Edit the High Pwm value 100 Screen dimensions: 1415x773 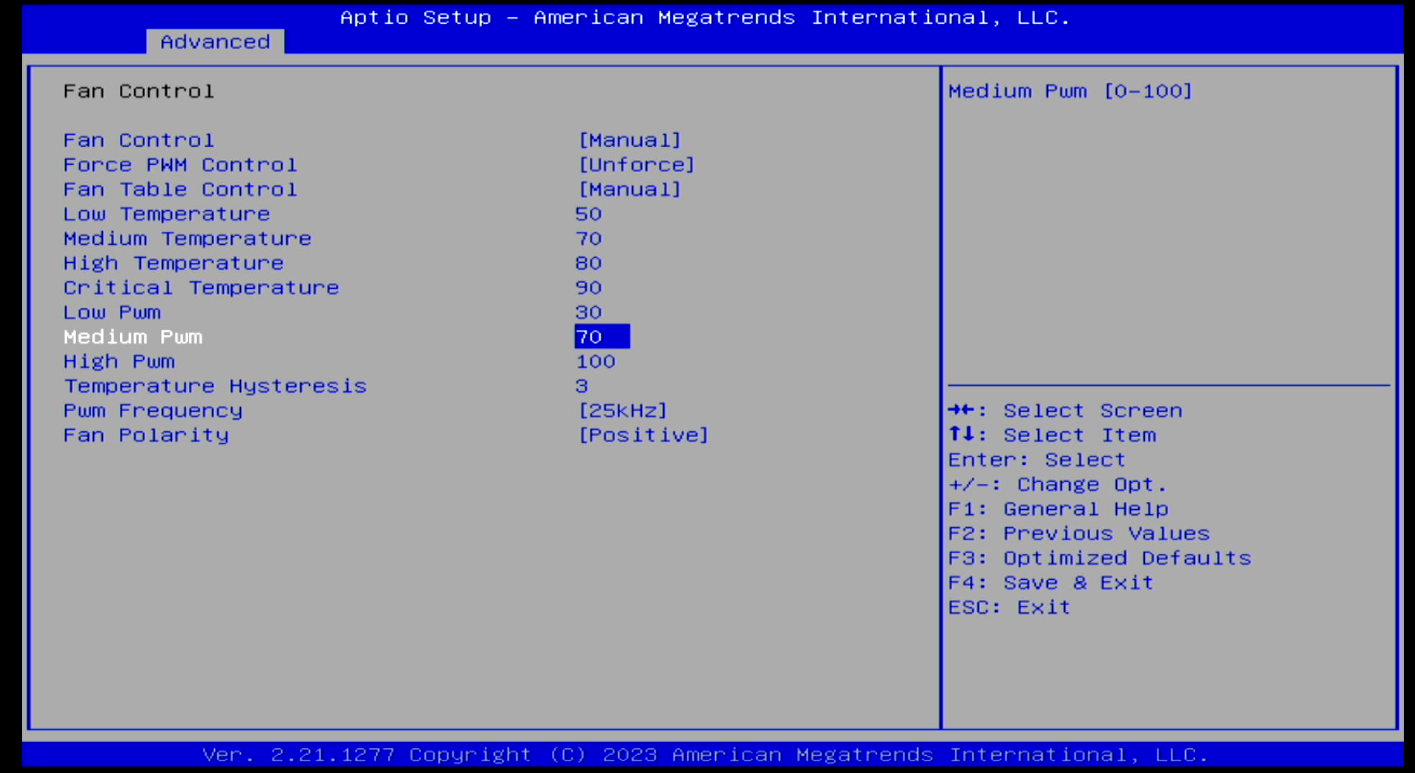click(x=595, y=362)
